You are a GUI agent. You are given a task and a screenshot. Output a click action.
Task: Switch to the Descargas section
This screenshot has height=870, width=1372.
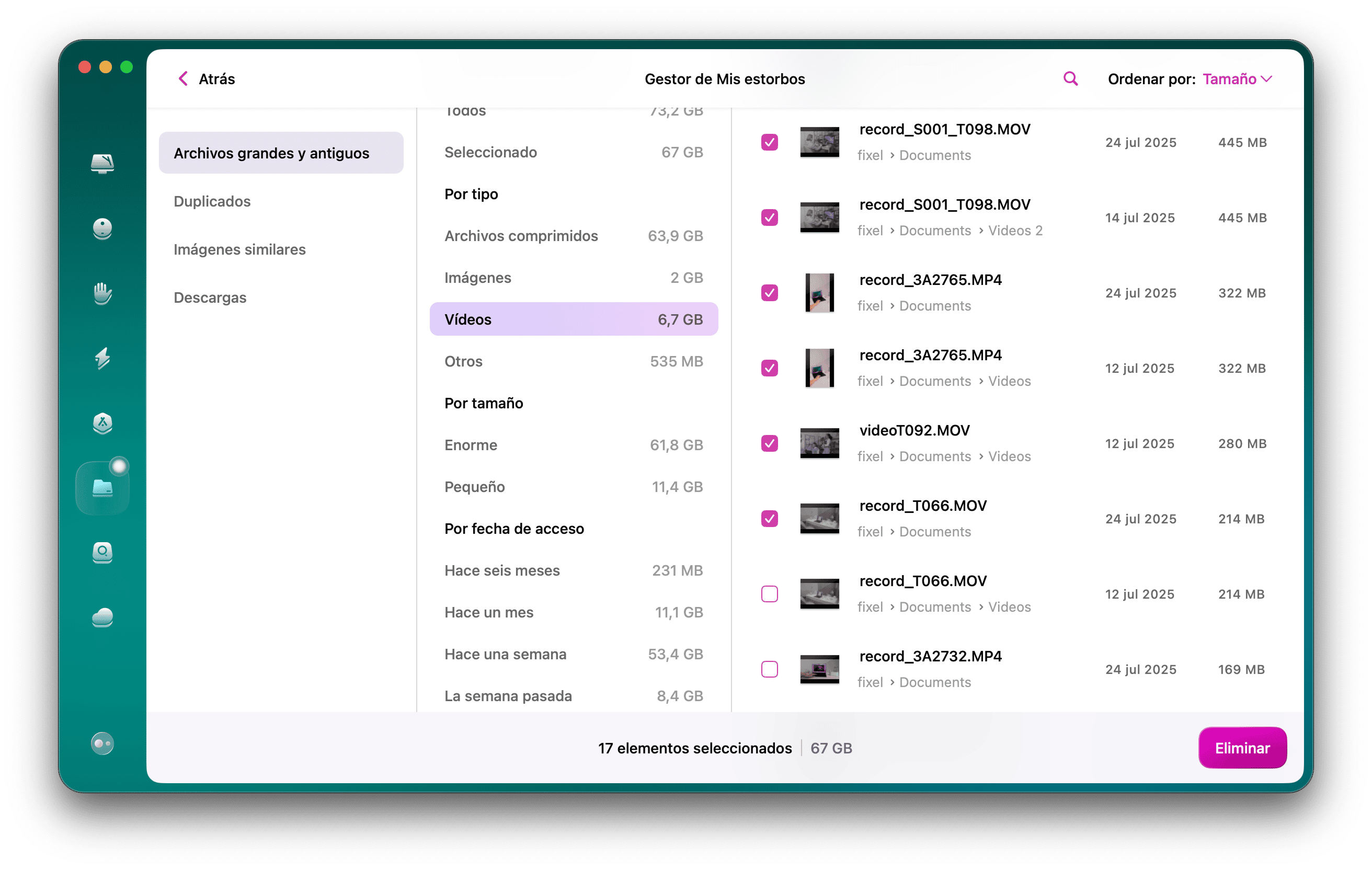210,297
